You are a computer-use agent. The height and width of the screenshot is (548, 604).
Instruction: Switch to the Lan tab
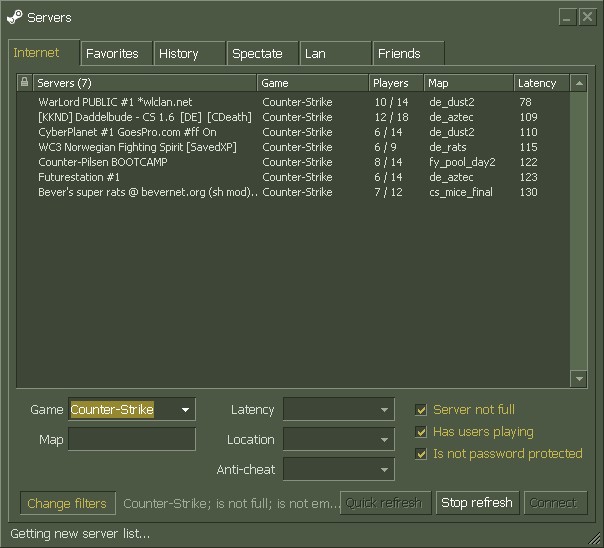click(x=336, y=54)
